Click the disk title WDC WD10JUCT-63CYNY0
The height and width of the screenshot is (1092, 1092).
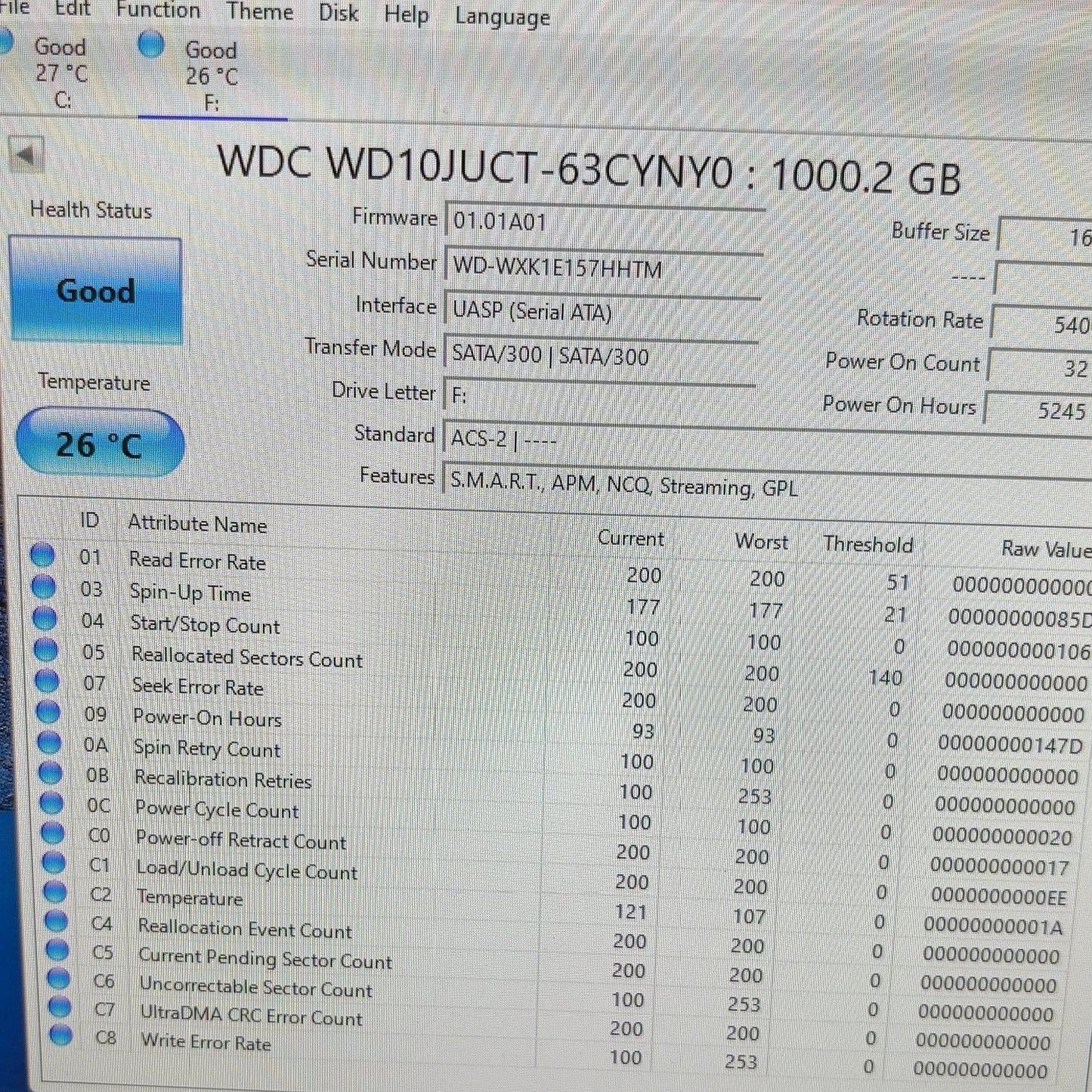[475, 165]
